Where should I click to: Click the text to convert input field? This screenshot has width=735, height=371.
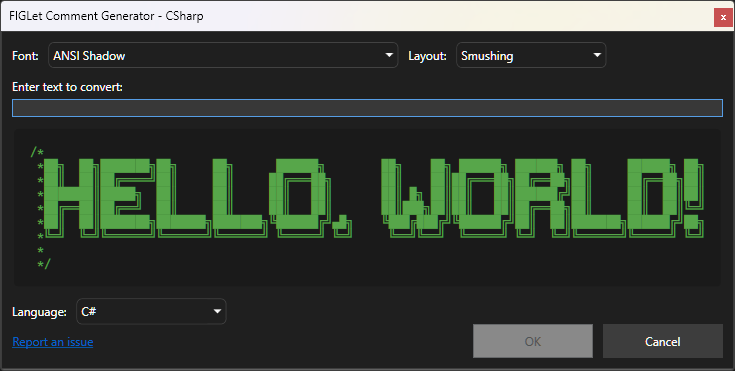coord(367,108)
